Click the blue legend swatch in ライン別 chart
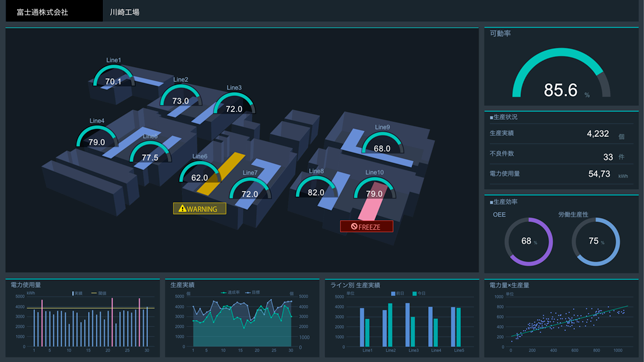This screenshot has height=362, width=644. tap(393, 293)
